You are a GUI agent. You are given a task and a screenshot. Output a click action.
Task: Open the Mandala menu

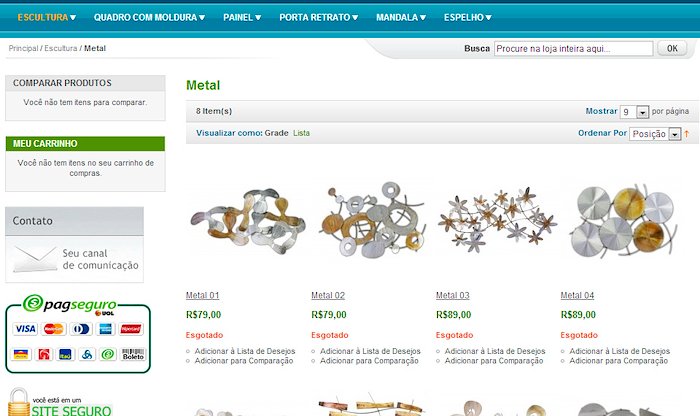401,17
